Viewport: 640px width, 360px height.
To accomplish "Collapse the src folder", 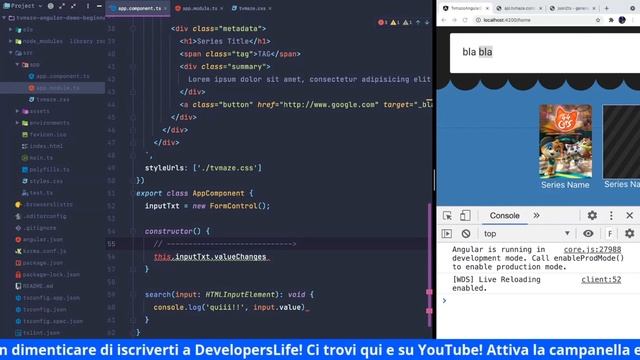I will pos(11,53).
